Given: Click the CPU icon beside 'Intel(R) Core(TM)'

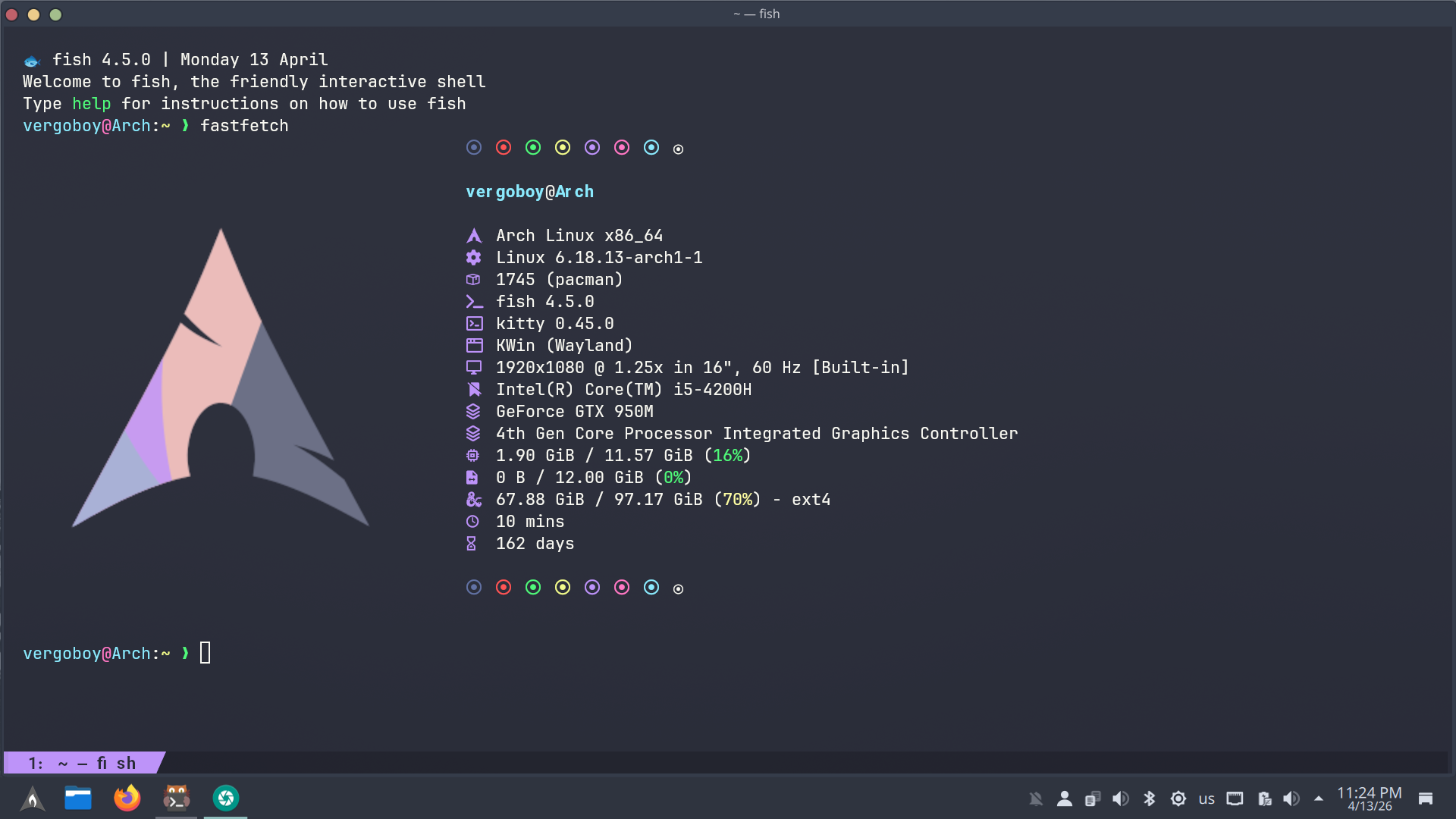Looking at the screenshot, I should [475, 390].
